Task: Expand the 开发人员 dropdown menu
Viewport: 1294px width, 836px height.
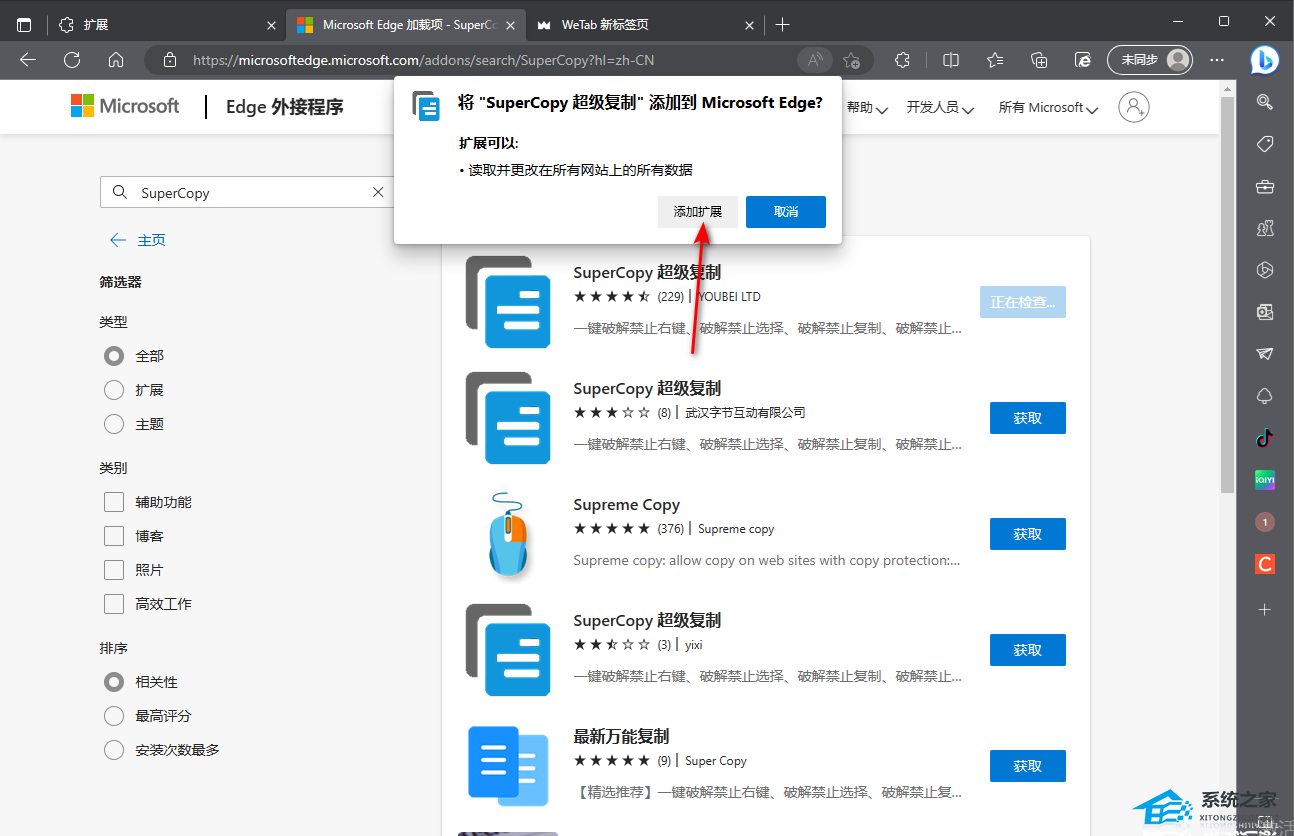Action: pyautogui.click(x=940, y=107)
